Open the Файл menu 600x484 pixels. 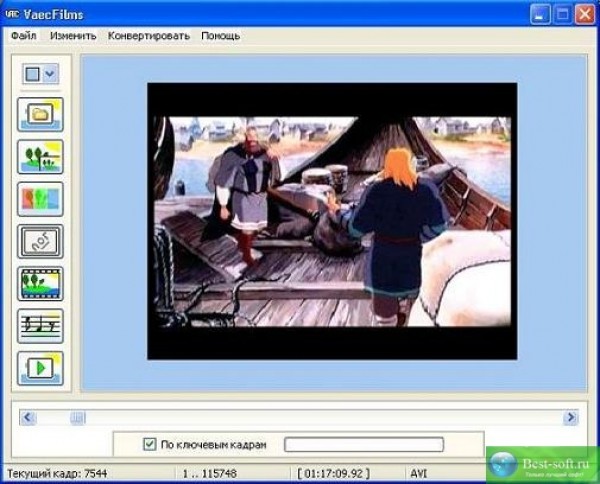[24, 36]
